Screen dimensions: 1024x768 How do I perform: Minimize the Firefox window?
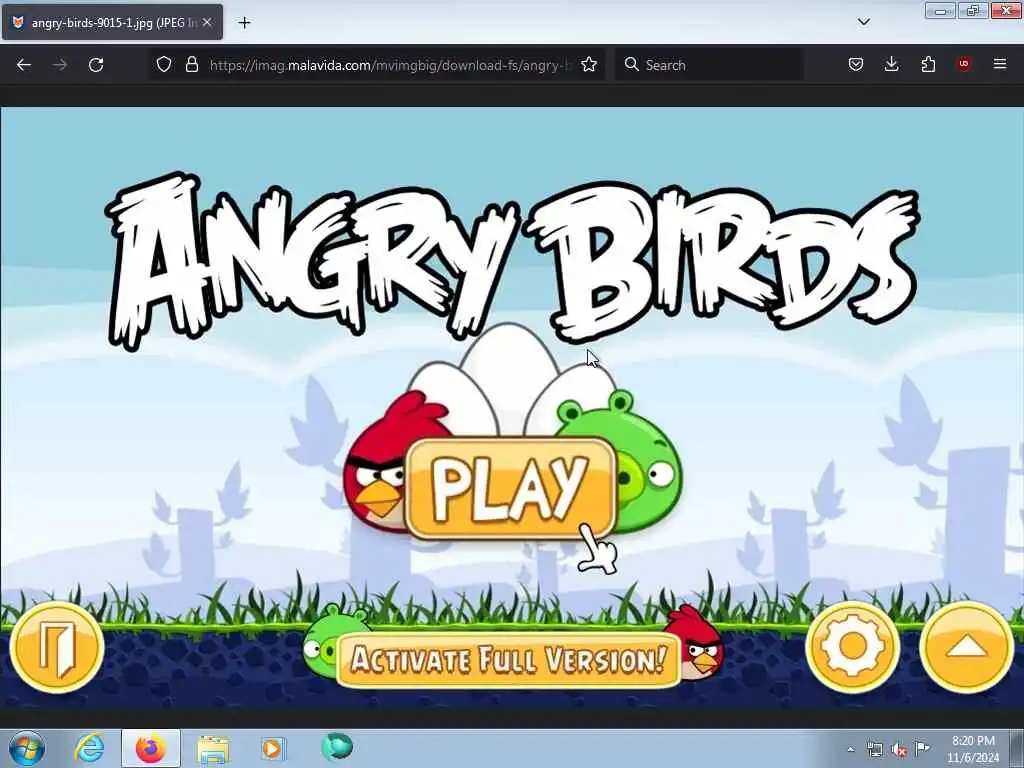tap(940, 10)
